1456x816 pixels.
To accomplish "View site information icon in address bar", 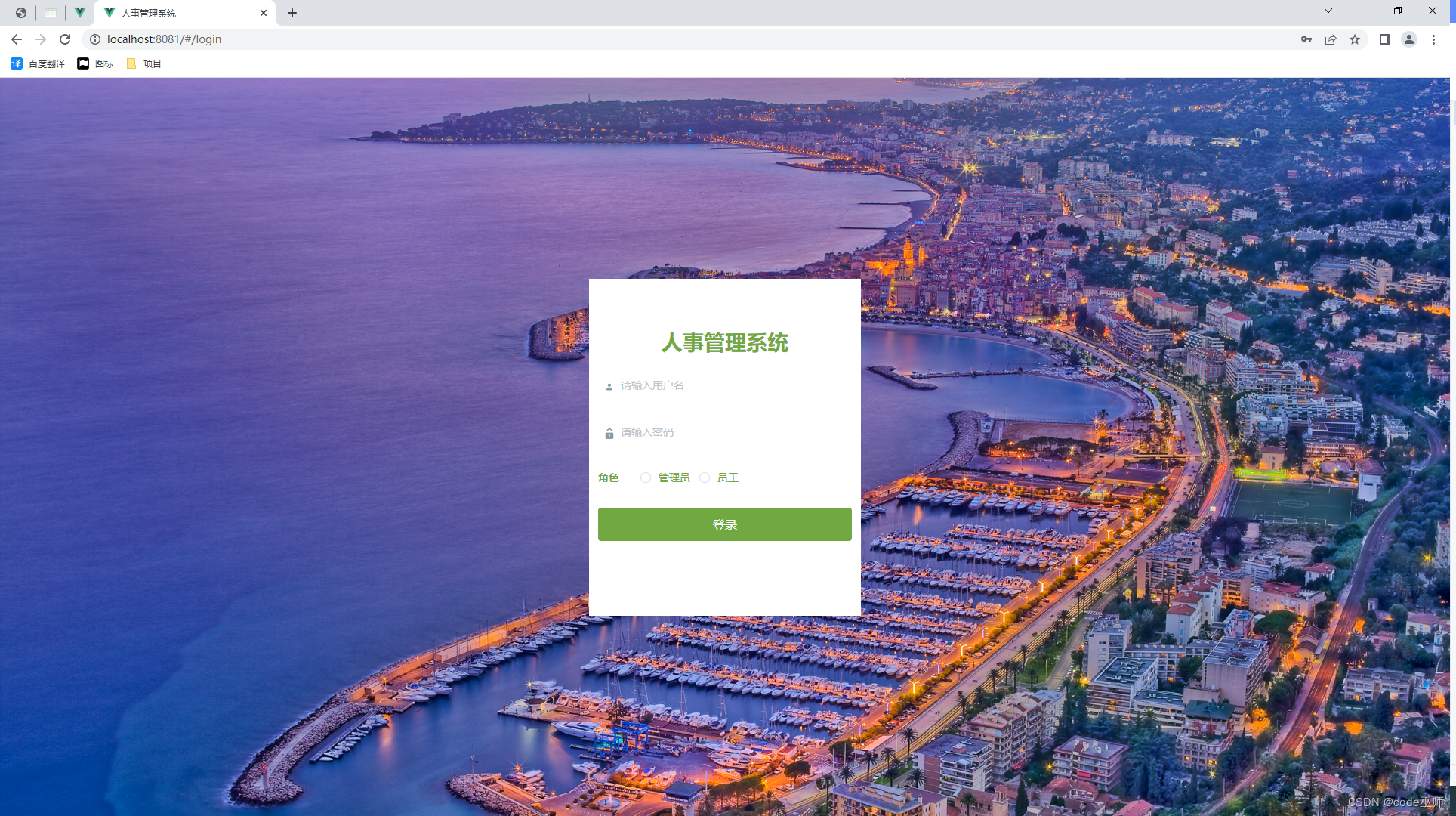I will coord(95,39).
